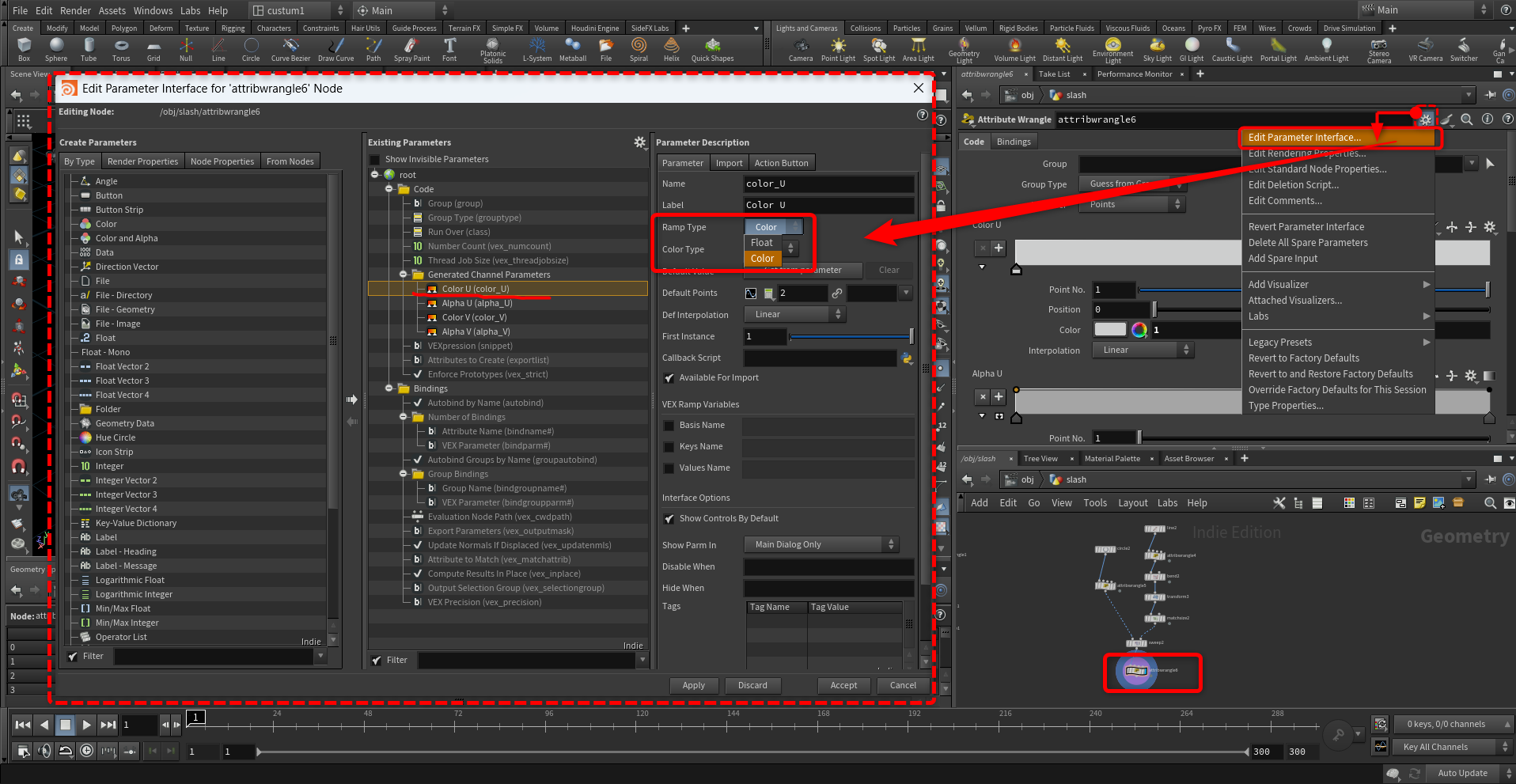Click the Color swatch in Color U ramp
The width and height of the screenshot is (1516, 784).
(x=1110, y=330)
